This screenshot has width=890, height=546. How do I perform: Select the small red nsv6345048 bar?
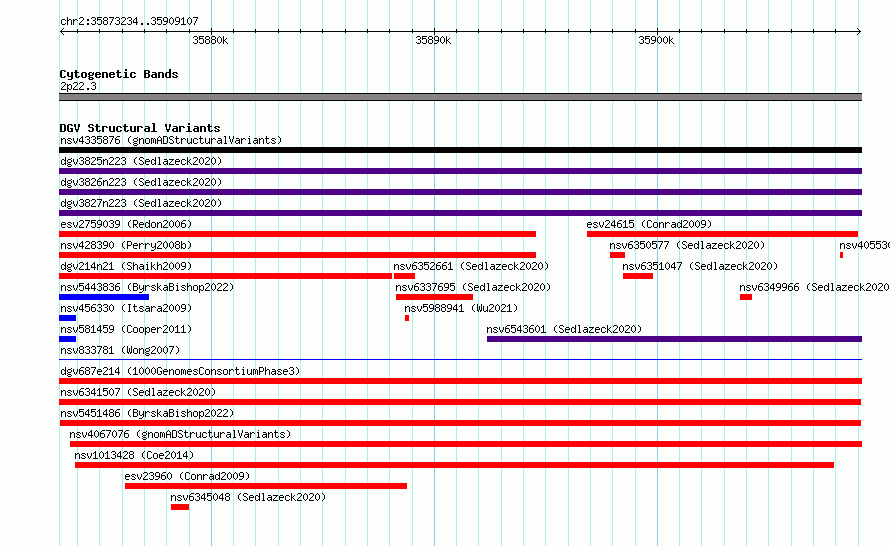[x=180, y=507]
